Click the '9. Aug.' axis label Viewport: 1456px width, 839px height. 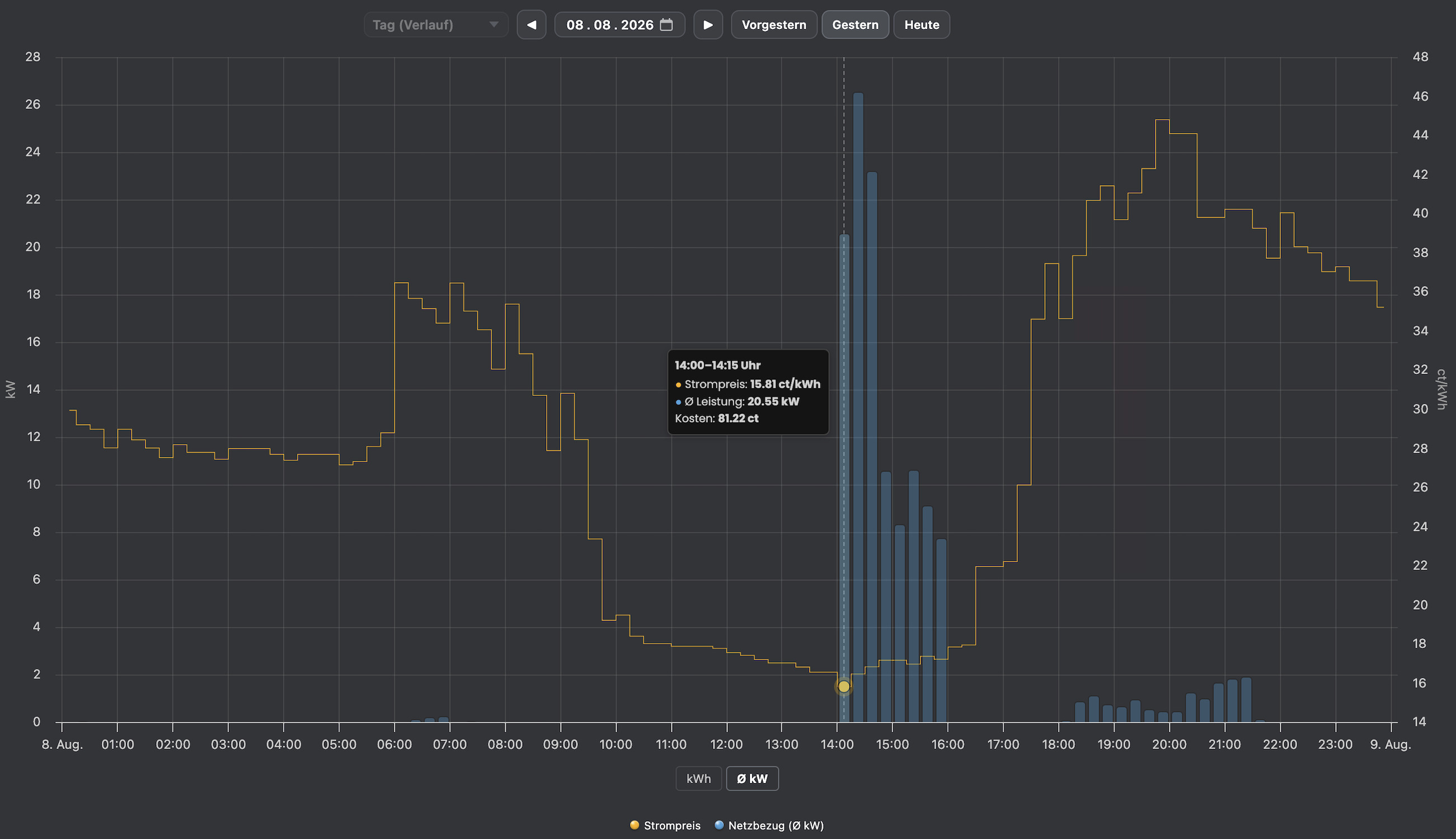click(x=1391, y=744)
